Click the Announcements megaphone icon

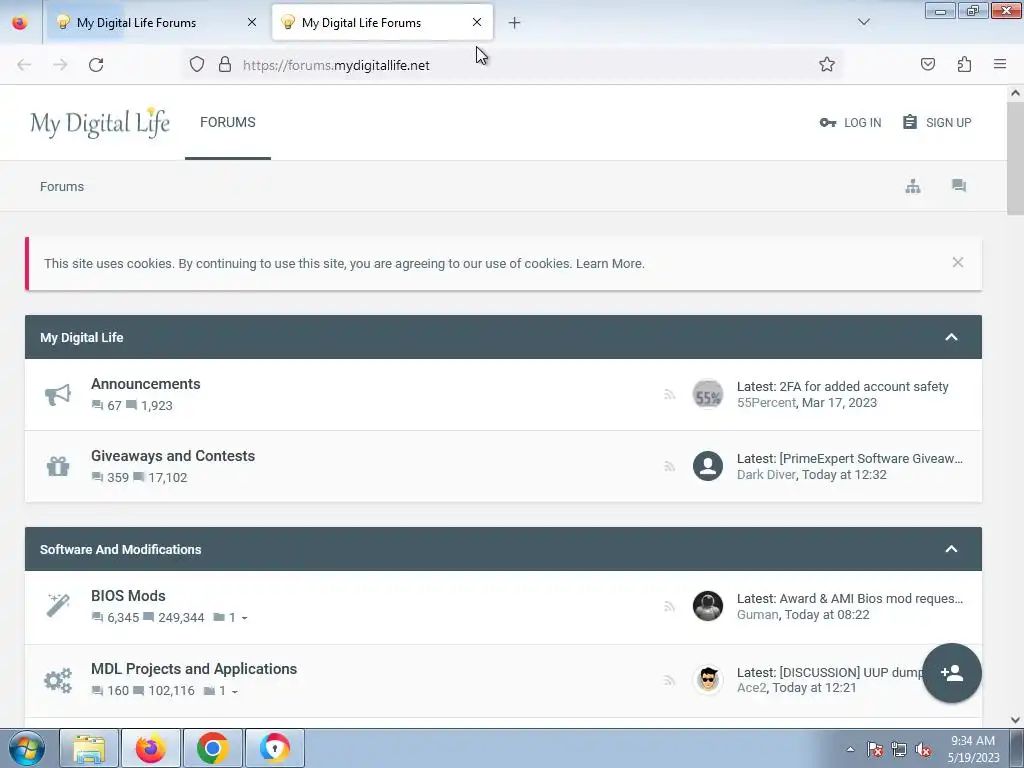[x=57, y=394]
